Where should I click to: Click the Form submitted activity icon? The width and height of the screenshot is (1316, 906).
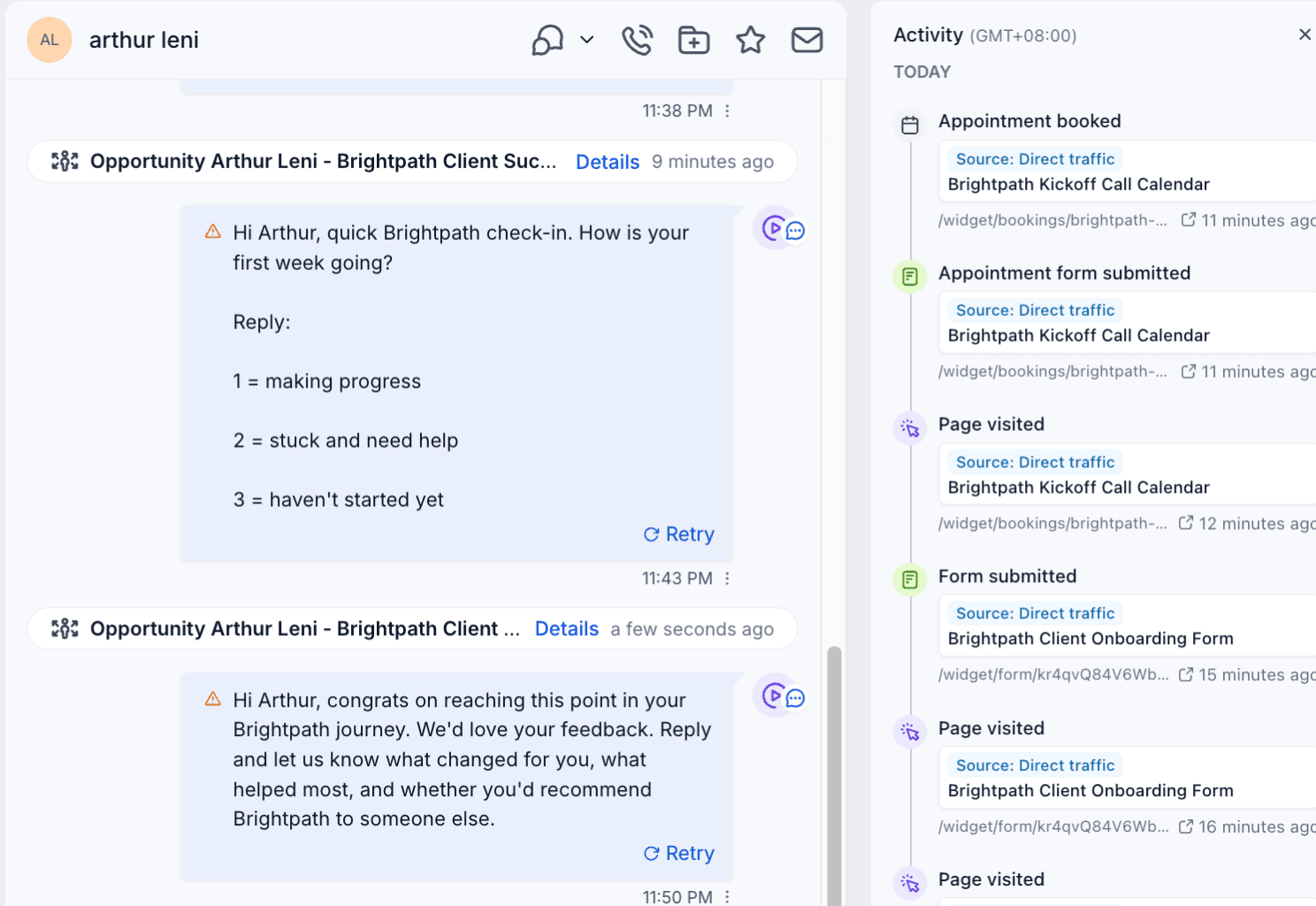tap(910, 580)
